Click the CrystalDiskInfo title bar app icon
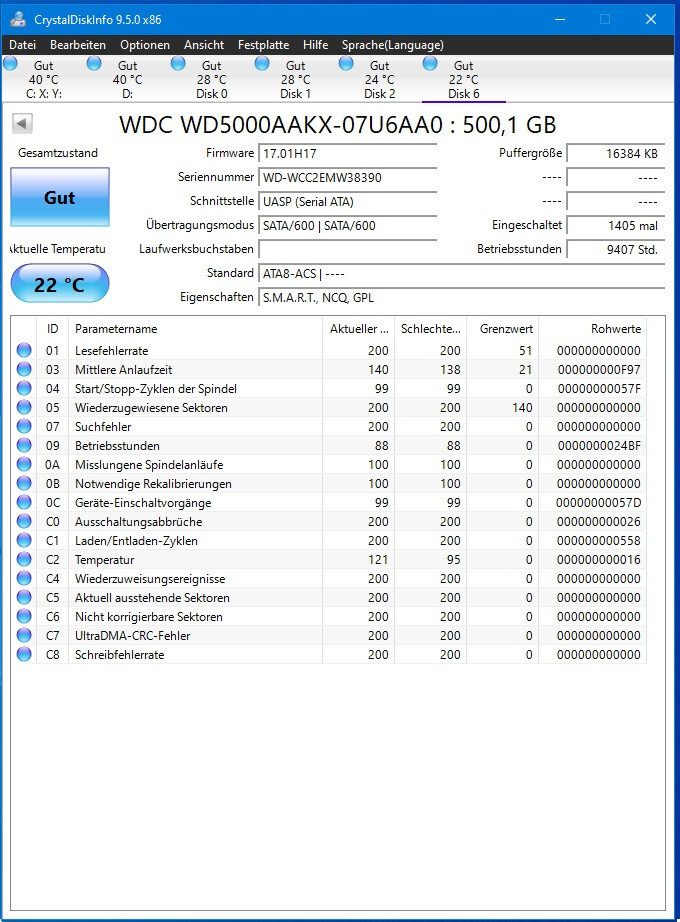The image size is (680, 922). pyautogui.click(x=18, y=19)
